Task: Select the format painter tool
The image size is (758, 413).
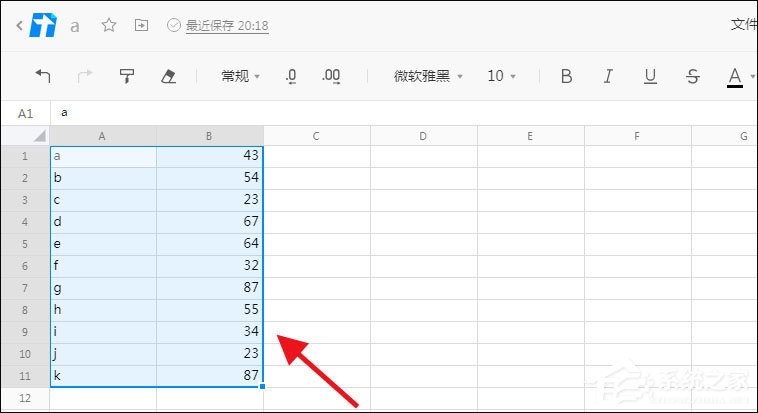Action: [x=127, y=76]
